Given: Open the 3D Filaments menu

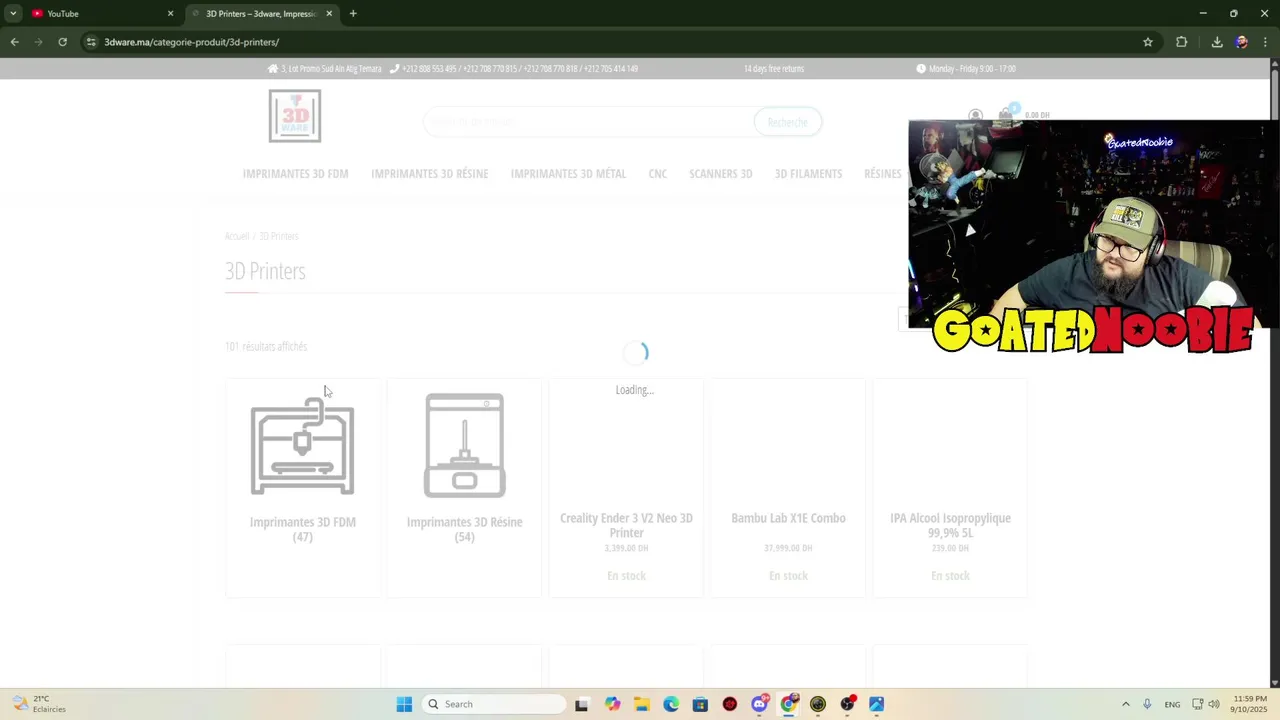Looking at the screenshot, I should pyautogui.click(x=808, y=174).
